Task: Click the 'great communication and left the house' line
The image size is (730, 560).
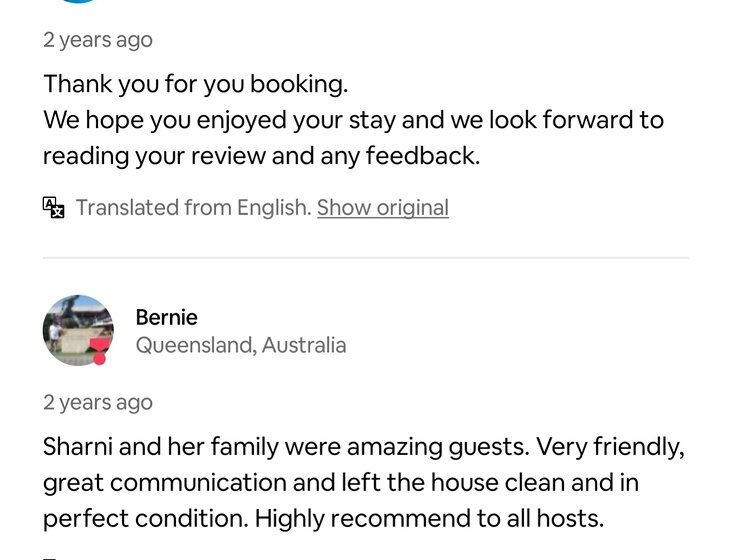Action: tap(340, 484)
